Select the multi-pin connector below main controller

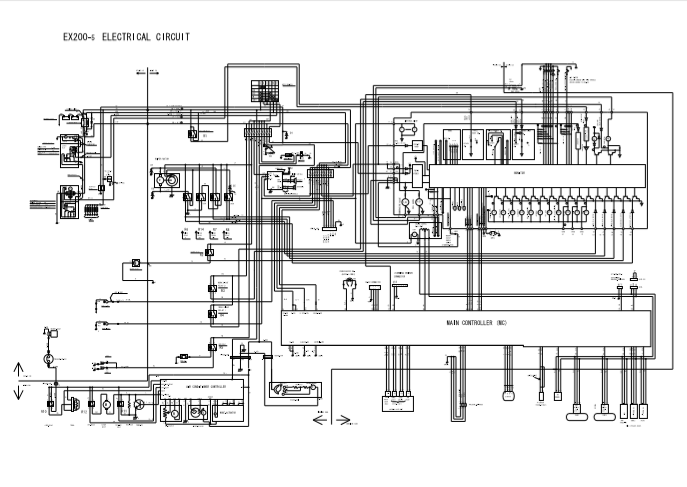click(397, 402)
